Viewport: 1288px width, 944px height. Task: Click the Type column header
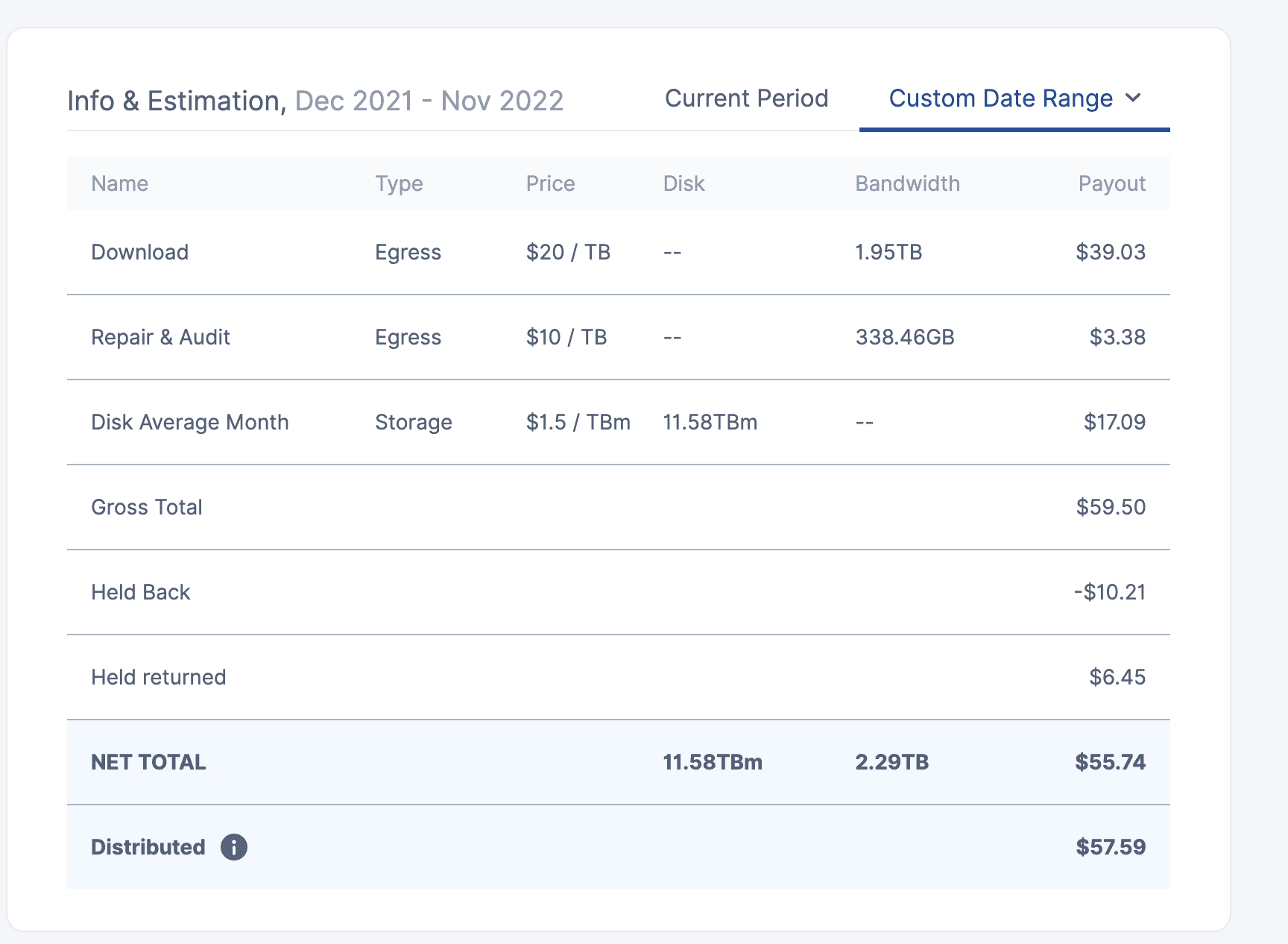399,183
